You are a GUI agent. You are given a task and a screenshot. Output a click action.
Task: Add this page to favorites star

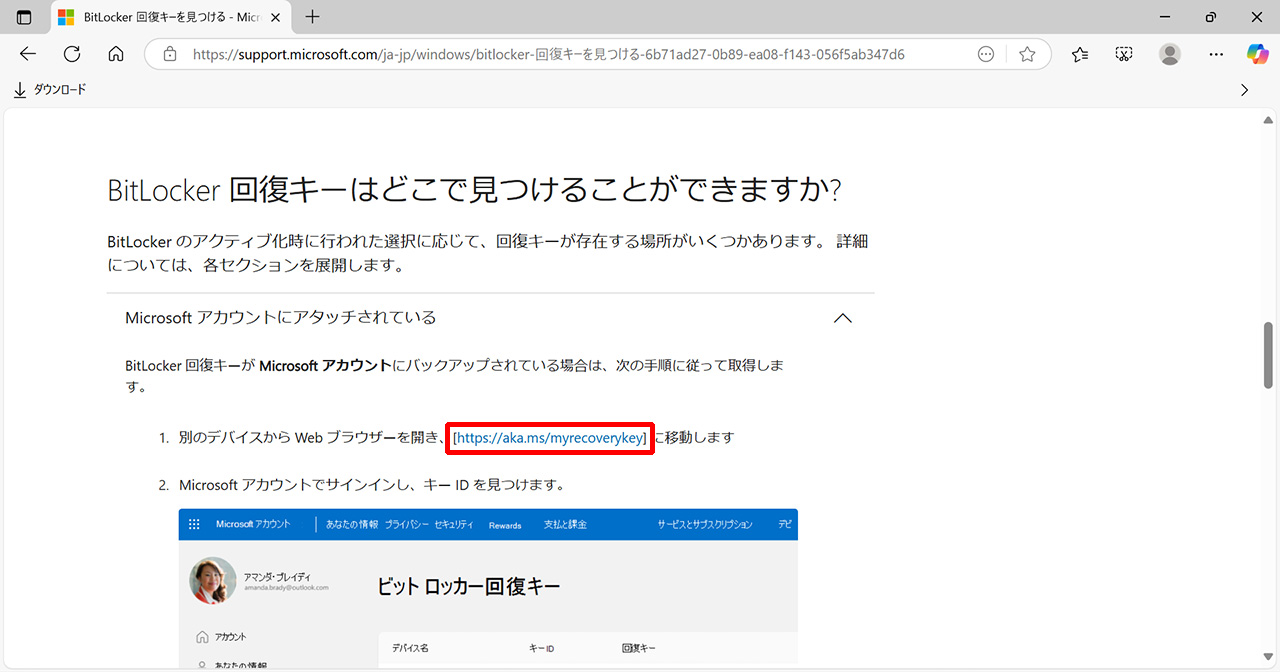pos(1027,54)
